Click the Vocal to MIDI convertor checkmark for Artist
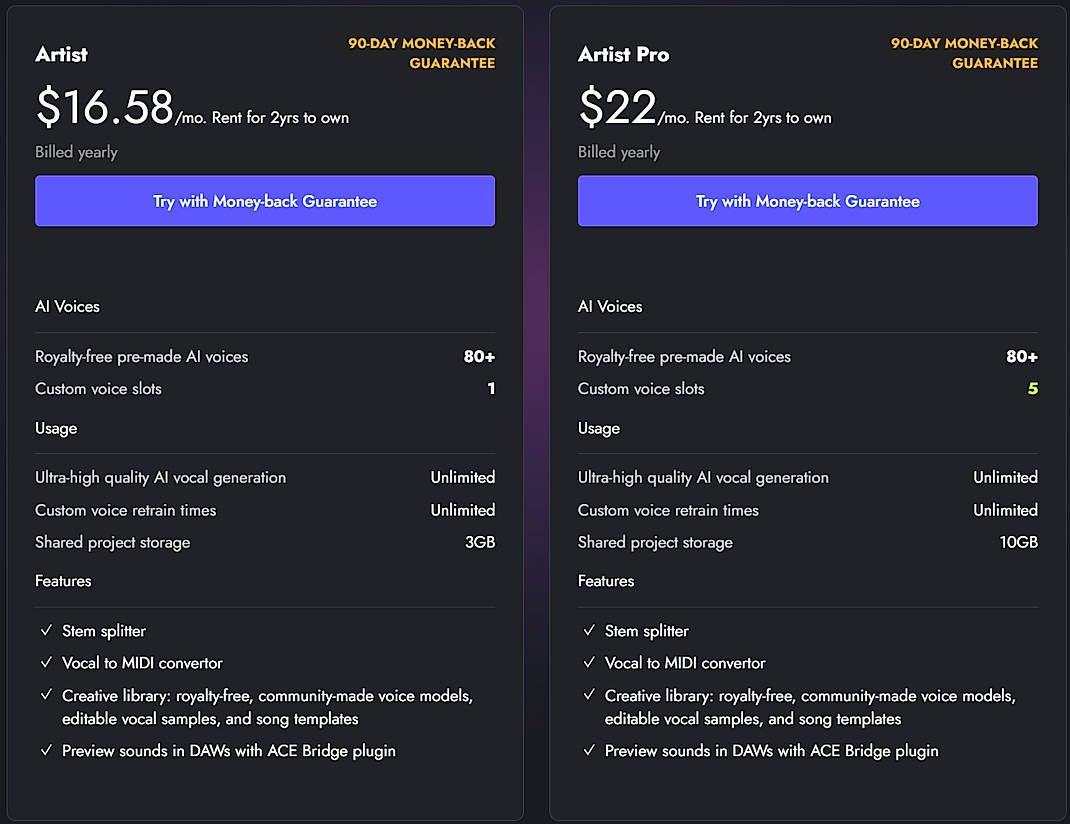This screenshot has width=1070, height=824. tap(46, 663)
